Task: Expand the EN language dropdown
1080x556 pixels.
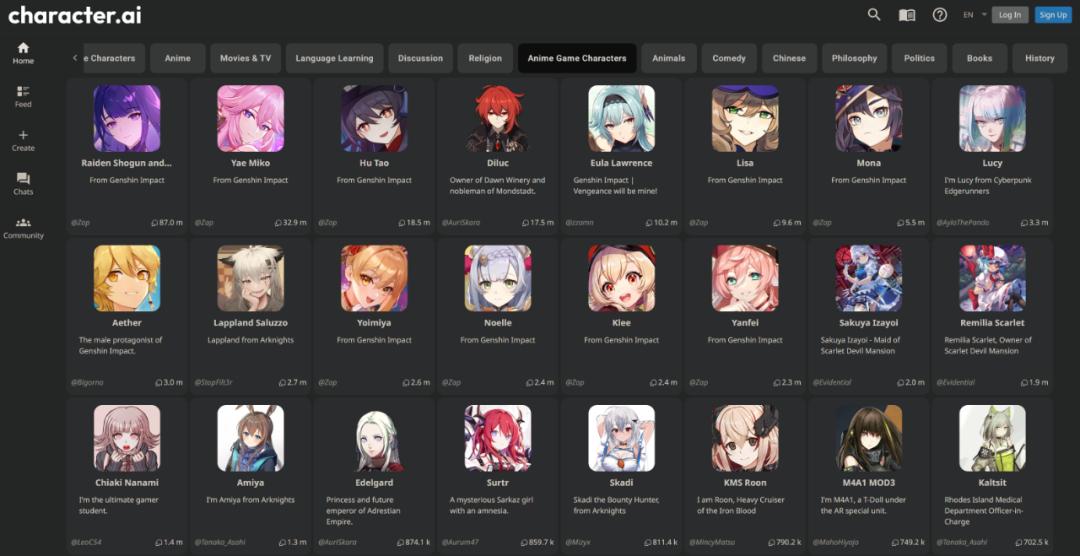Action: 975,14
